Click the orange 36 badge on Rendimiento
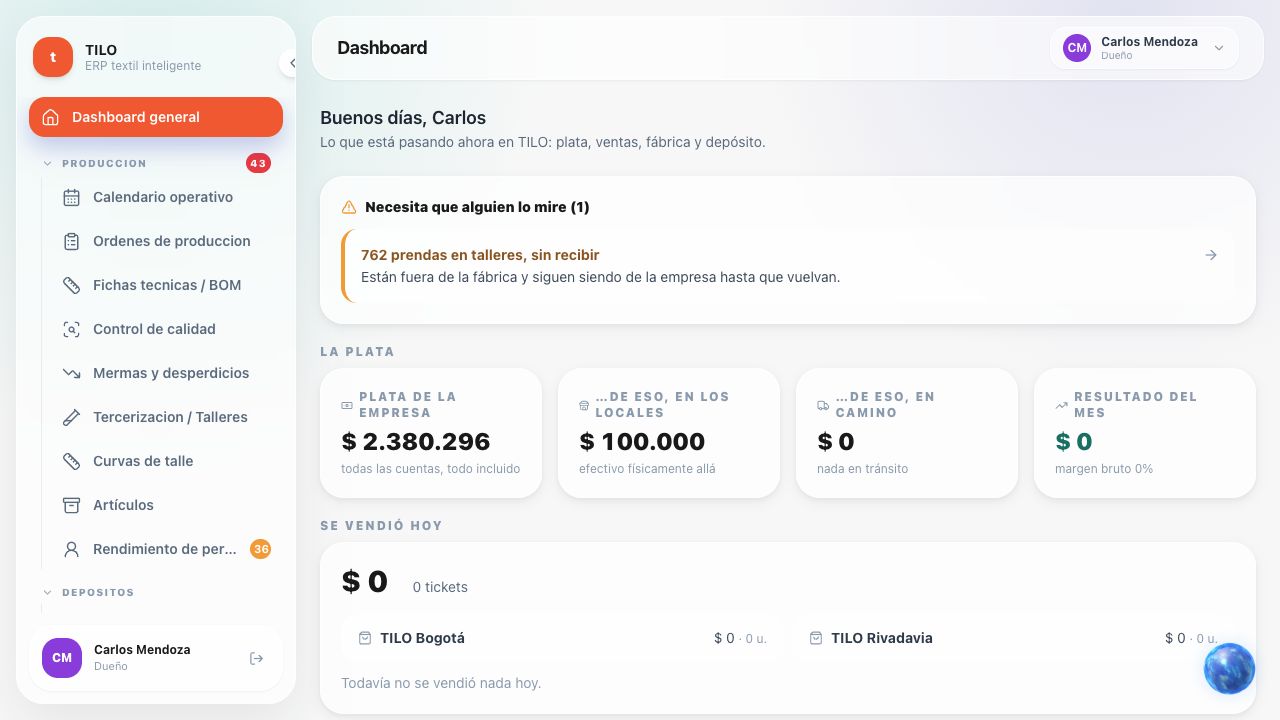Screen dimensions: 1280x720 (x=260, y=549)
